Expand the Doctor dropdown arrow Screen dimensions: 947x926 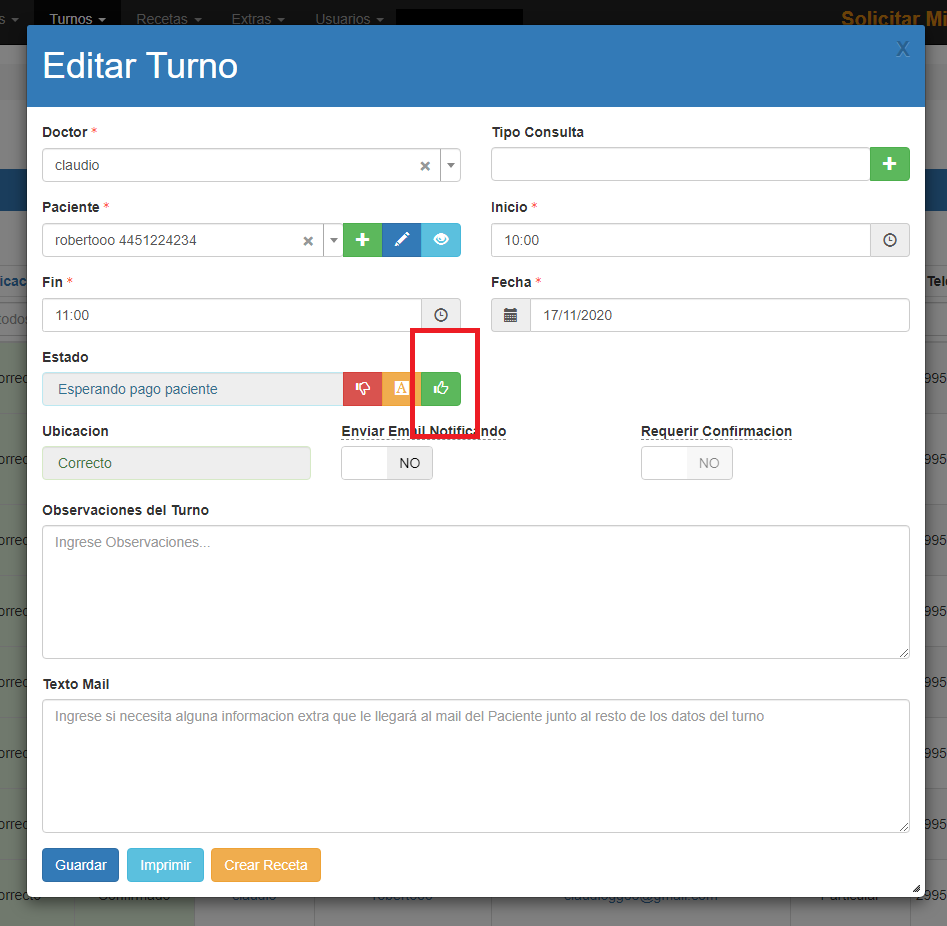pos(450,165)
